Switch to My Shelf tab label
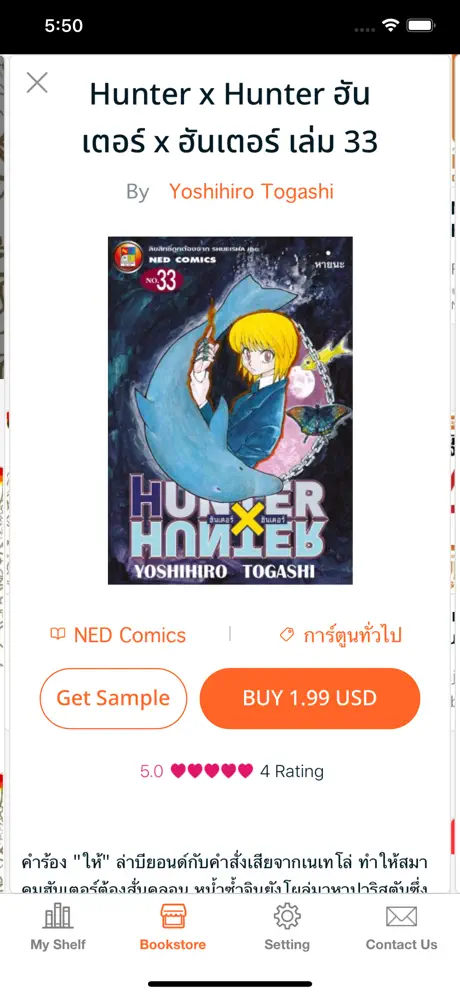 click(x=58, y=945)
